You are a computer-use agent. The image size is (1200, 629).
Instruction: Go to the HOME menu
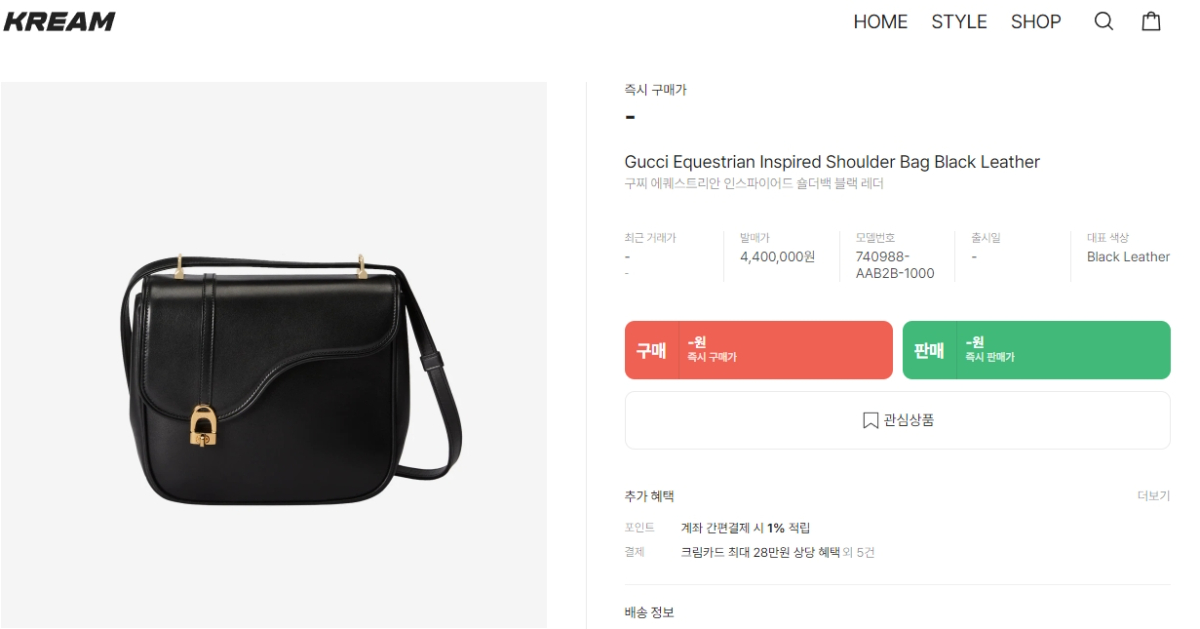880,21
